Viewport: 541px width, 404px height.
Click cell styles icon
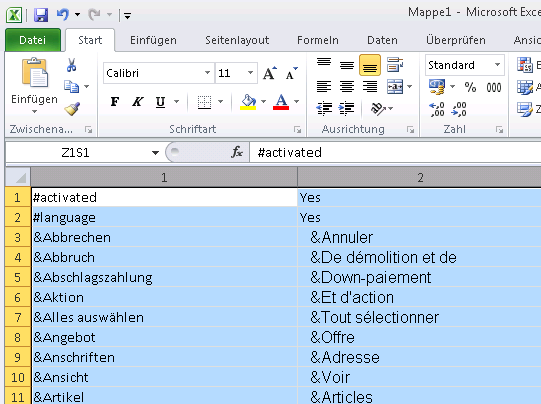coord(524,109)
